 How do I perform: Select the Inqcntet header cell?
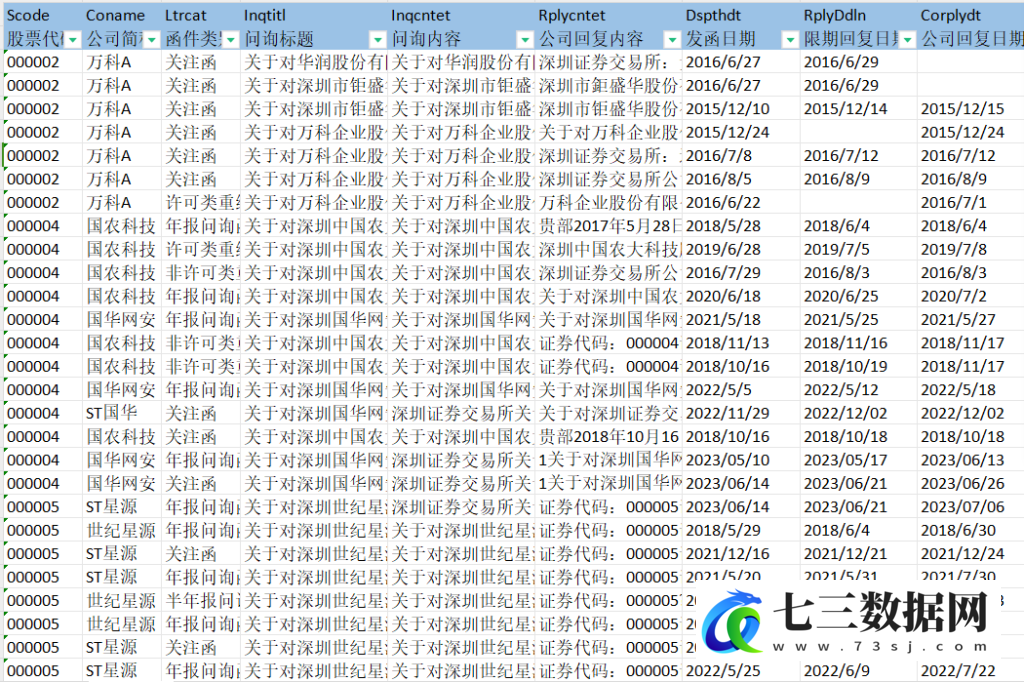pos(461,15)
